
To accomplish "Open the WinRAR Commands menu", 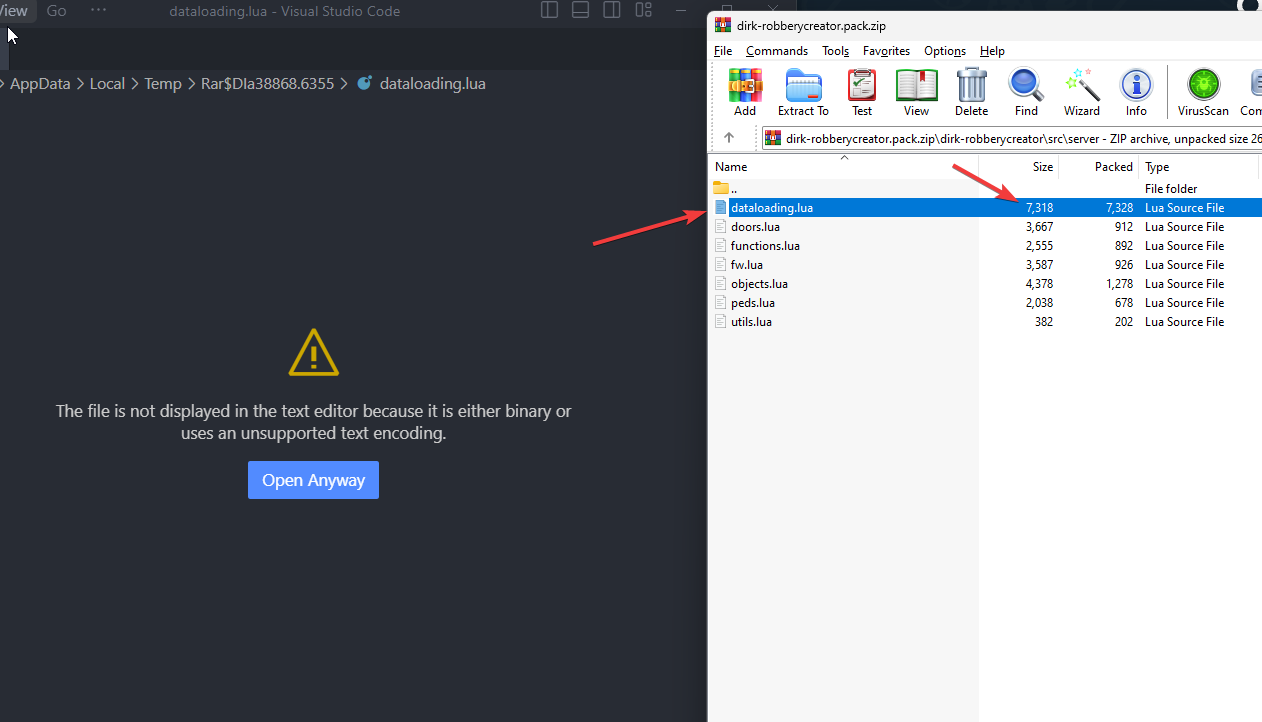I will (x=777, y=51).
